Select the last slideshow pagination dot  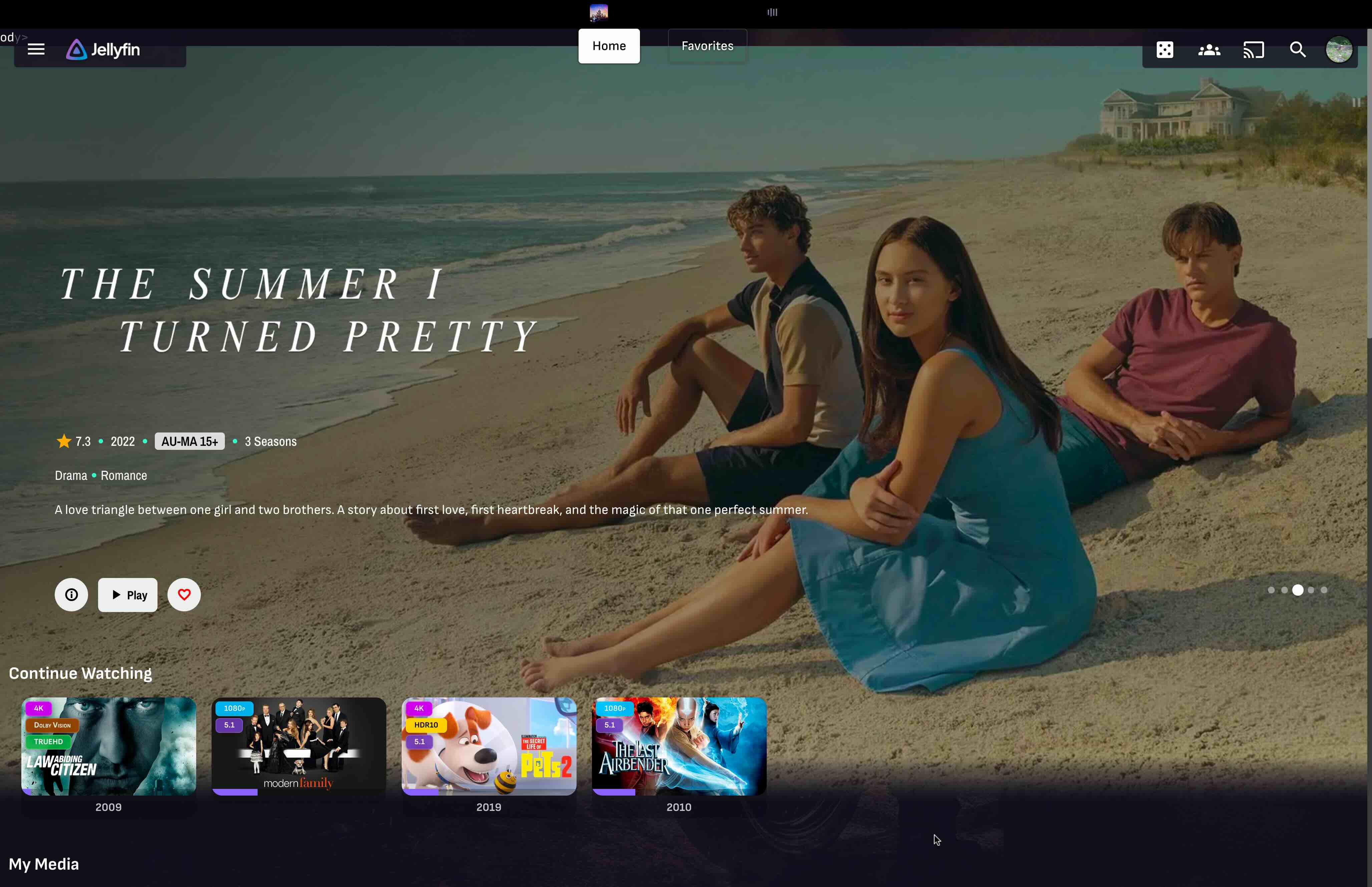point(1324,590)
